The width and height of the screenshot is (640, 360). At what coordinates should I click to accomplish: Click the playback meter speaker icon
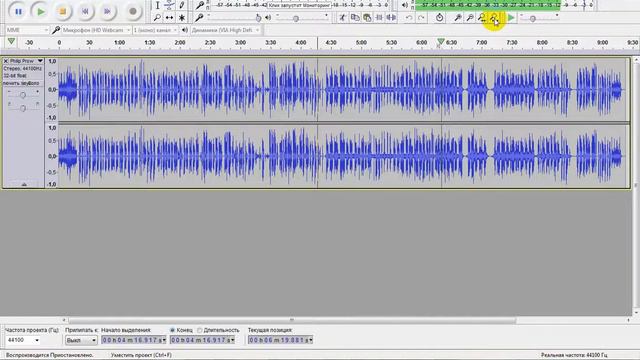click(x=404, y=5)
